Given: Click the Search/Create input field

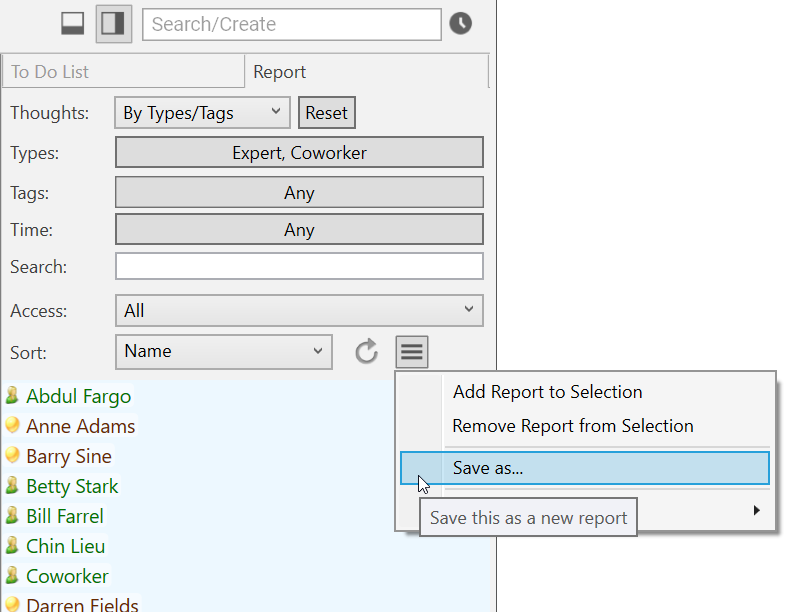Looking at the screenshot, I should pyautogui.click(x=291, y=24).
